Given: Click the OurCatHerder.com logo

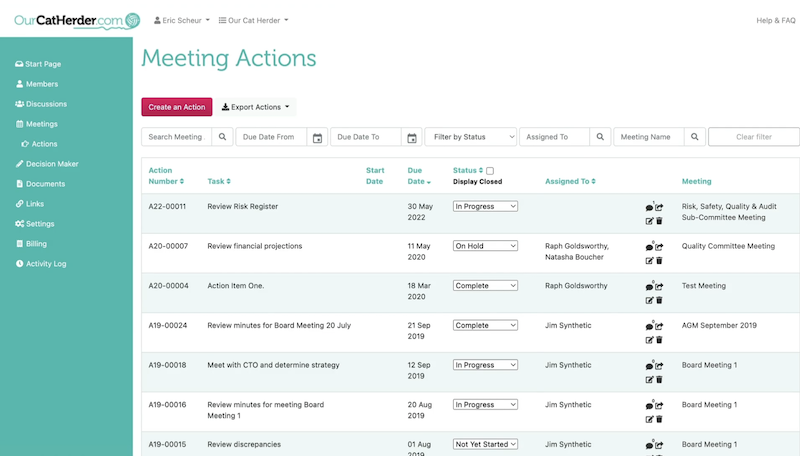Looking at the screenshot, I should point(77,20).
